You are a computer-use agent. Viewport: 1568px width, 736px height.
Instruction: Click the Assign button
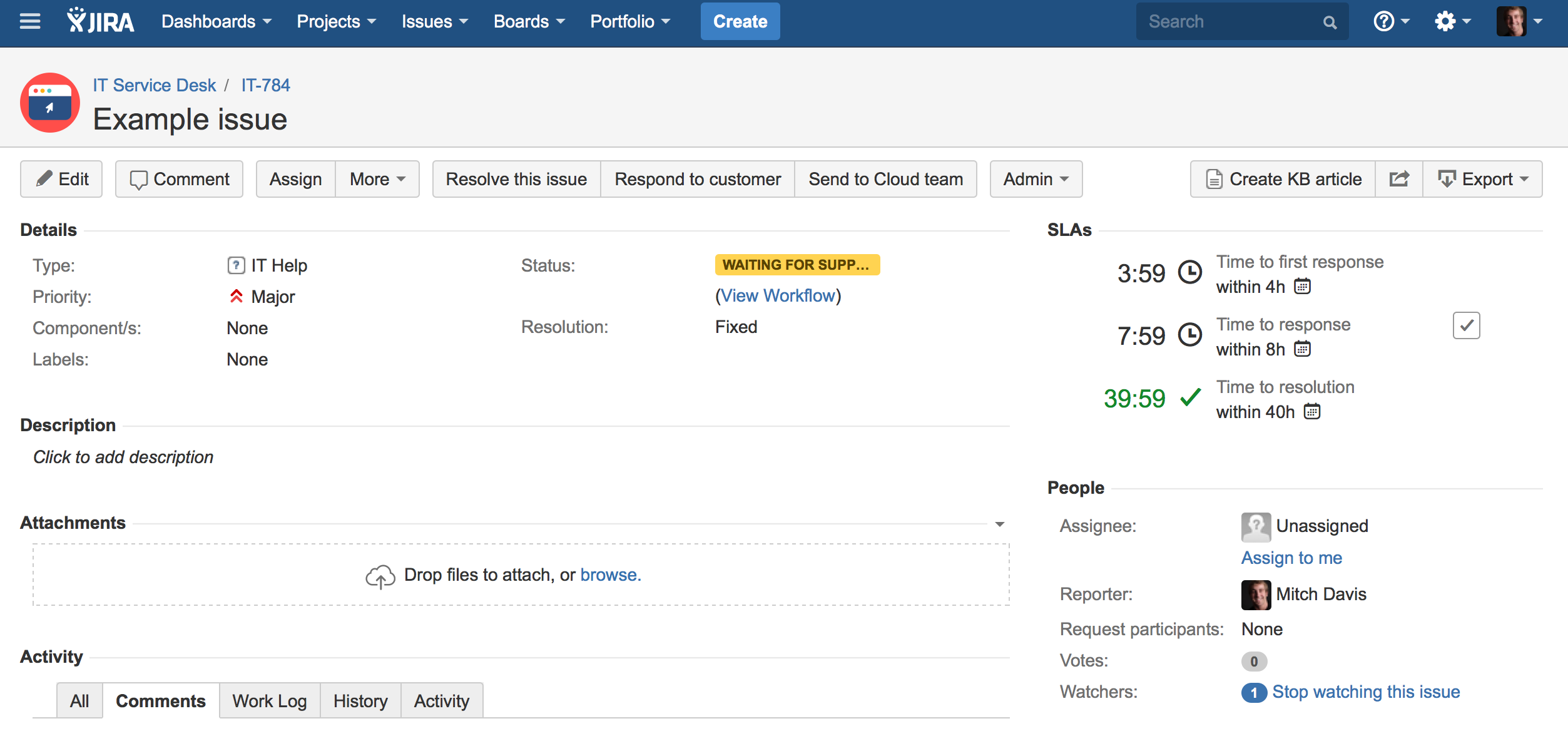[x=296, y=179]
